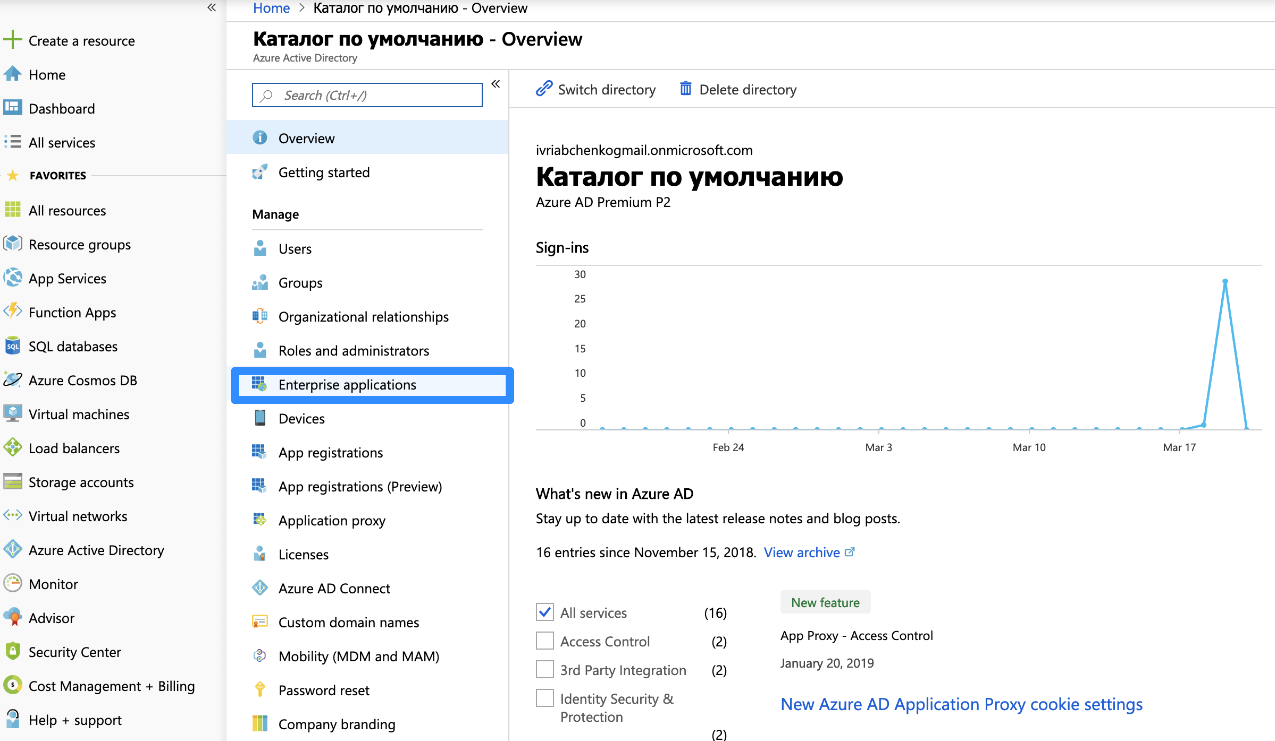1275x741 pixels.
Task: Click the View archive link
Action: pos(809,552)
